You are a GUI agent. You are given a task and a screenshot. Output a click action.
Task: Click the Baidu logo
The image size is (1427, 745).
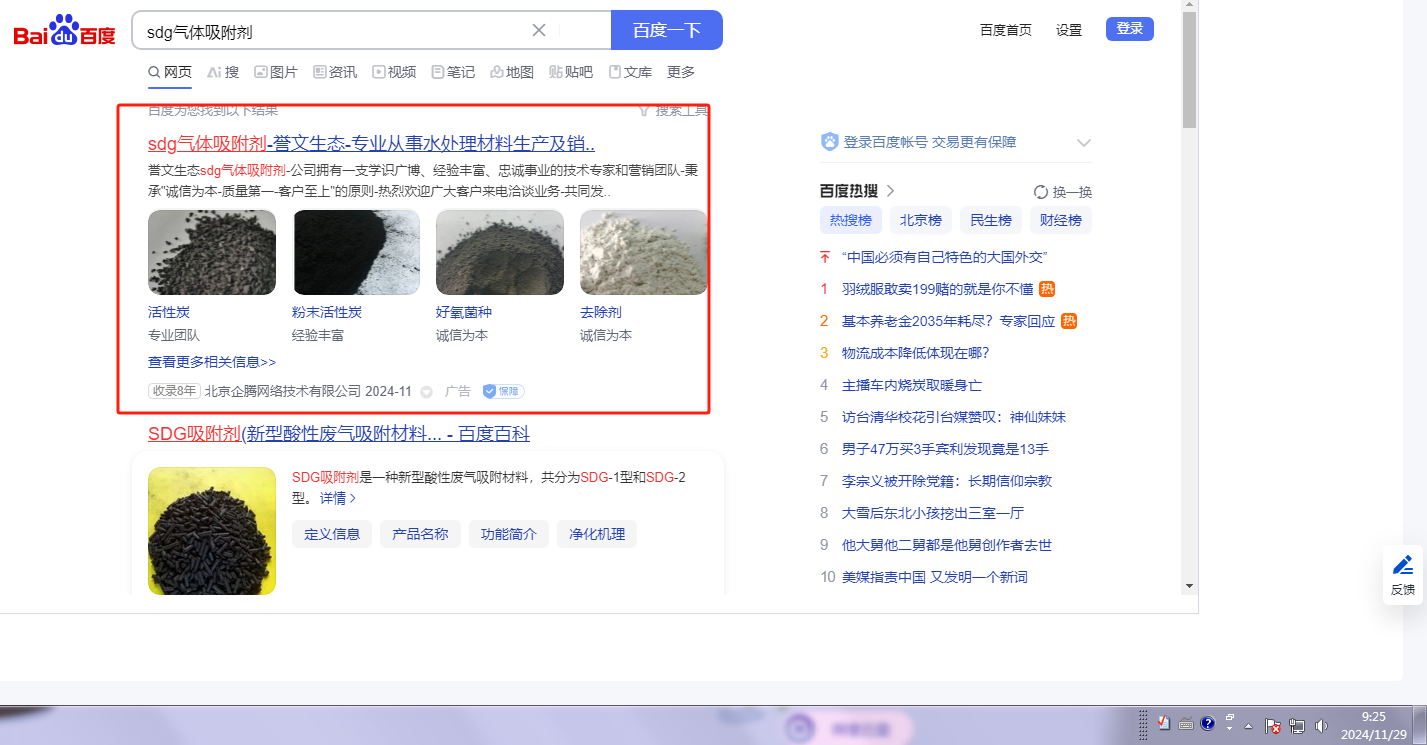(x=65, y=30)
